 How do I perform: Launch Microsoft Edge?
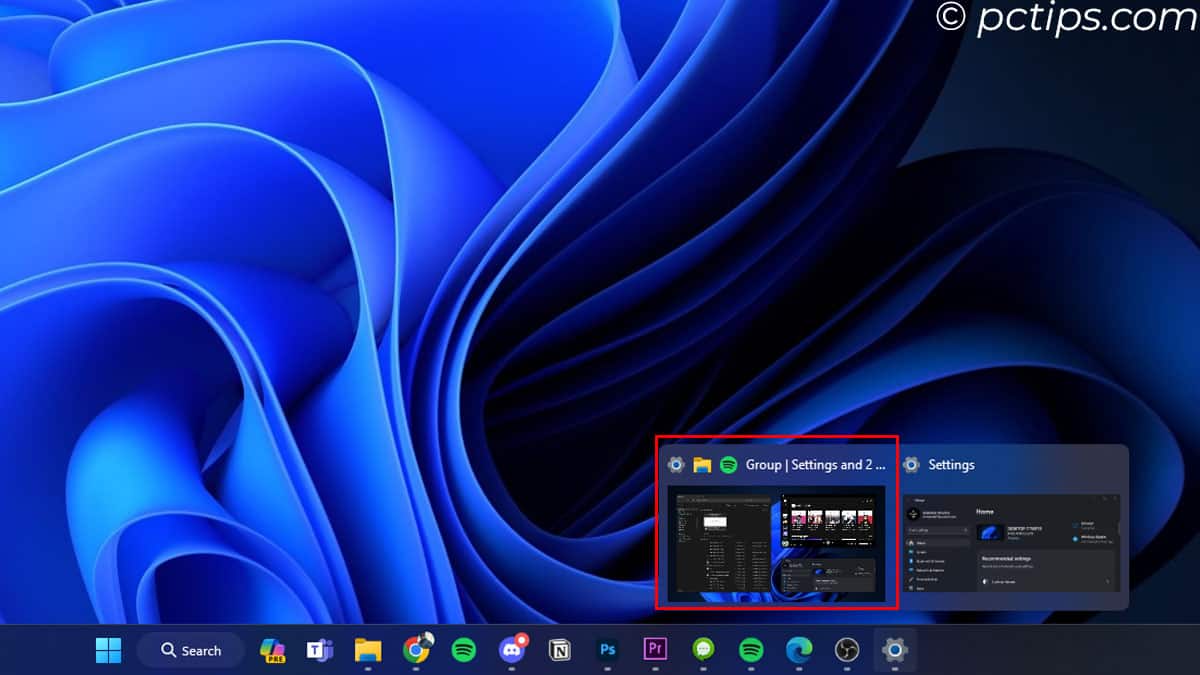798,650
